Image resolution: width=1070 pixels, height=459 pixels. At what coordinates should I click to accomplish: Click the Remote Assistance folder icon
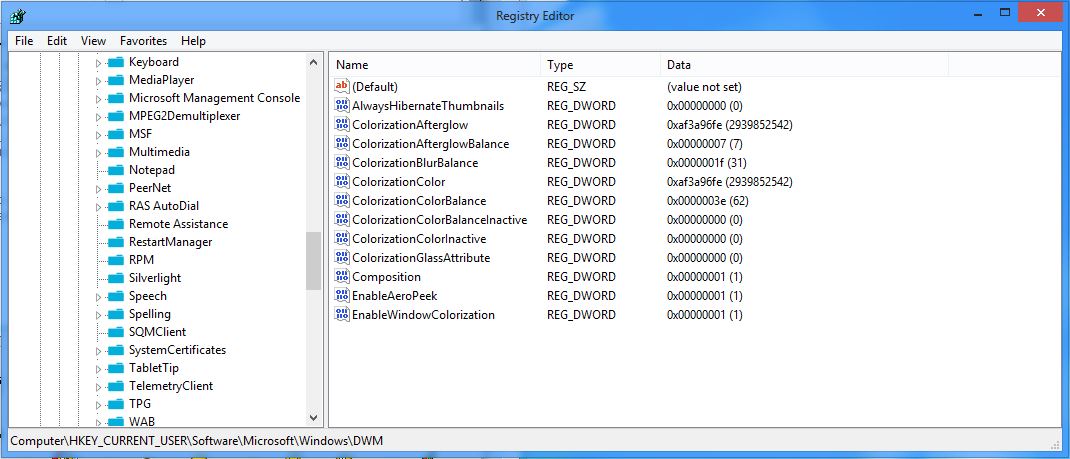point(116,224)
